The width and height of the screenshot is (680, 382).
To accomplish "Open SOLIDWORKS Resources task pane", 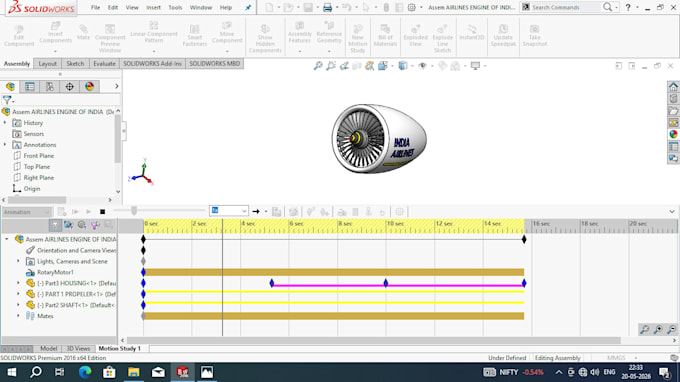I will pos(673,86).
